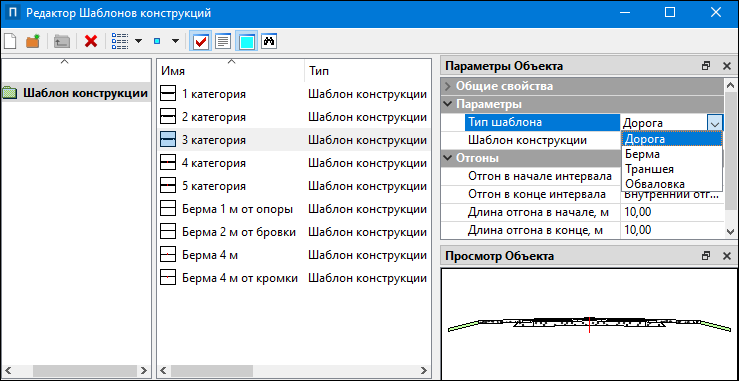Click icon of 1 категория row
The image size is (739, 381).
pyautogui.click(x=168, y=94)
